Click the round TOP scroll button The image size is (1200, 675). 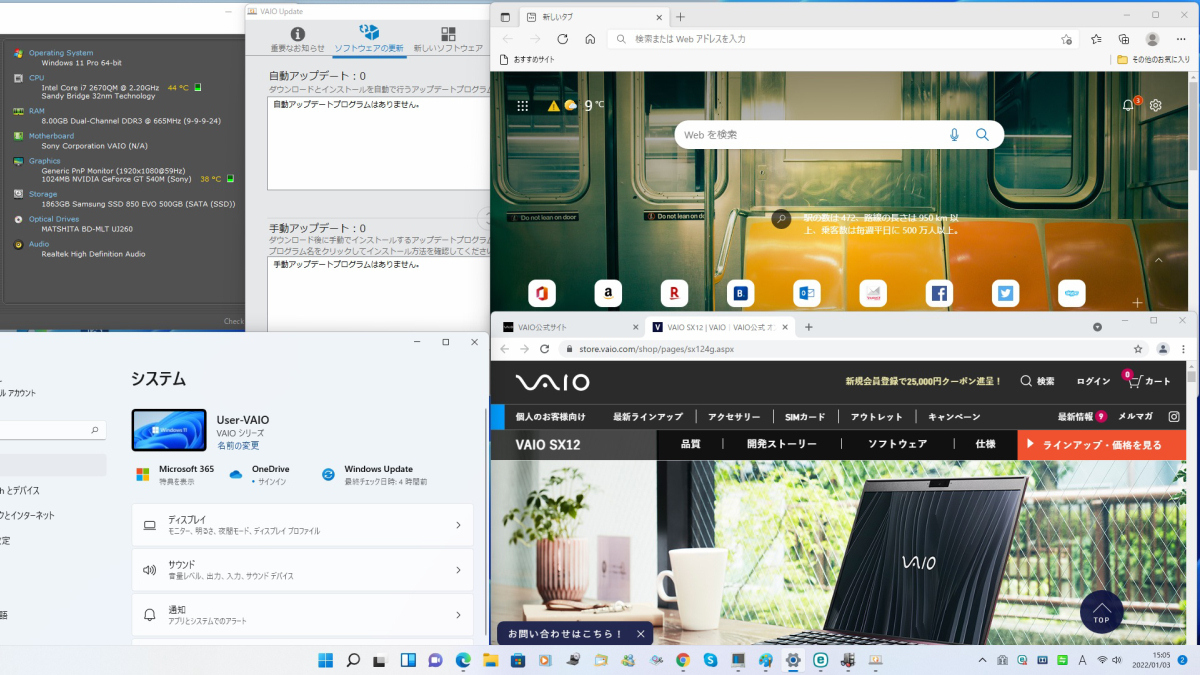coord(1101,612)
